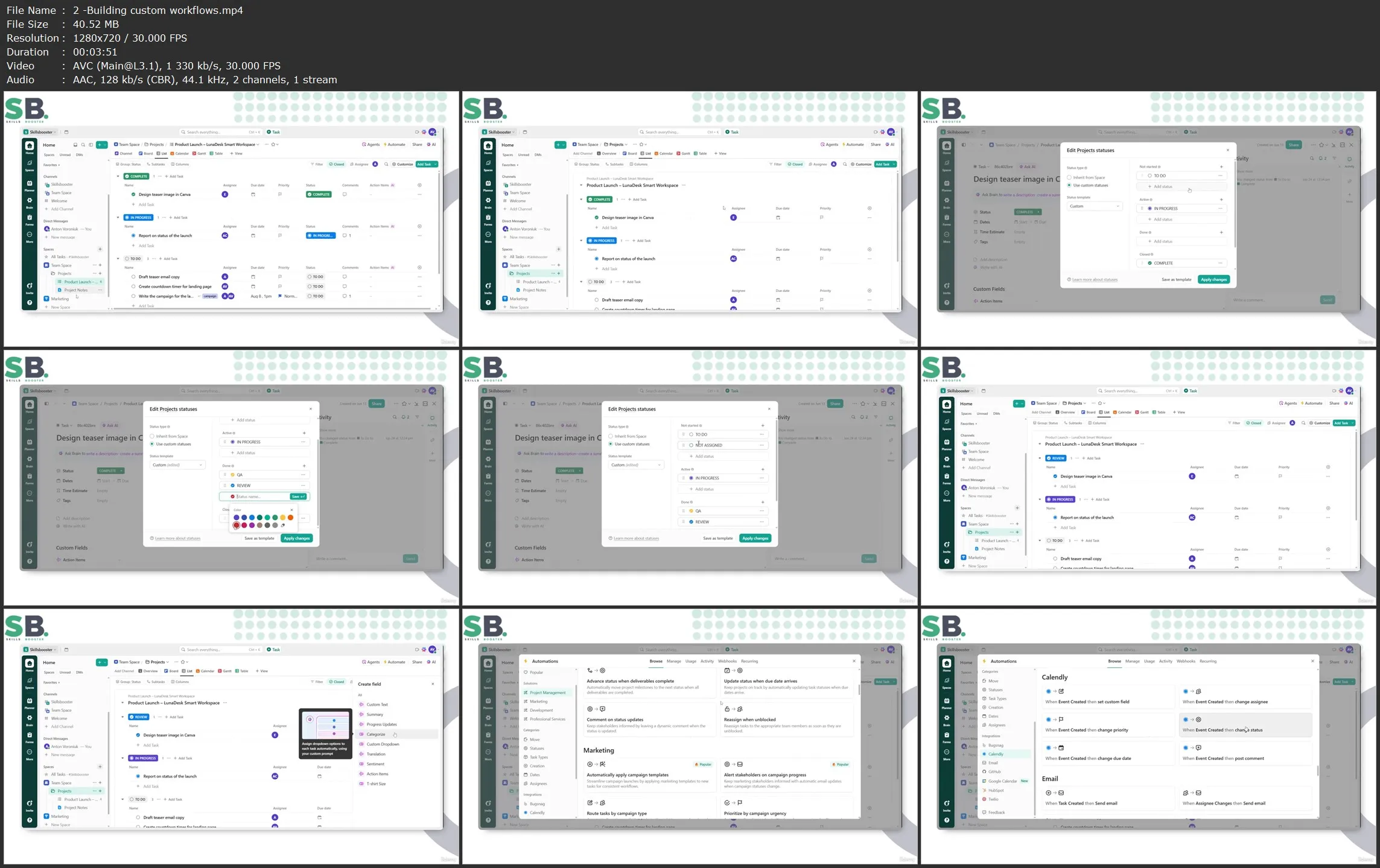This screenshot has height=868, width=1380.
Task: Open dropdown chevron after Product Launch breadcrumb title
Action: (258, 145)
